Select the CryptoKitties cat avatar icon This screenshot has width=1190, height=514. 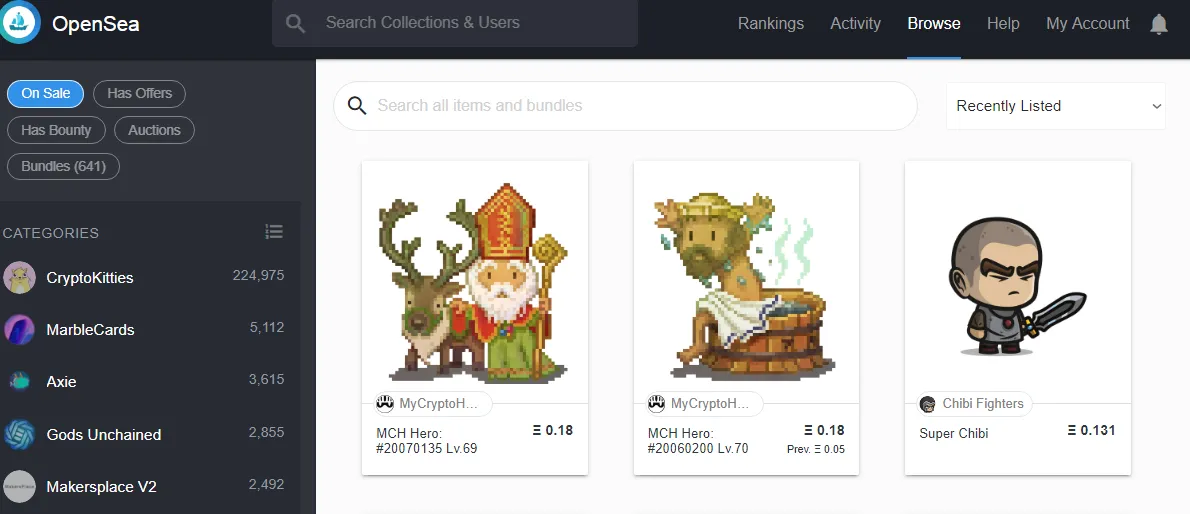[x=19, y=277]
